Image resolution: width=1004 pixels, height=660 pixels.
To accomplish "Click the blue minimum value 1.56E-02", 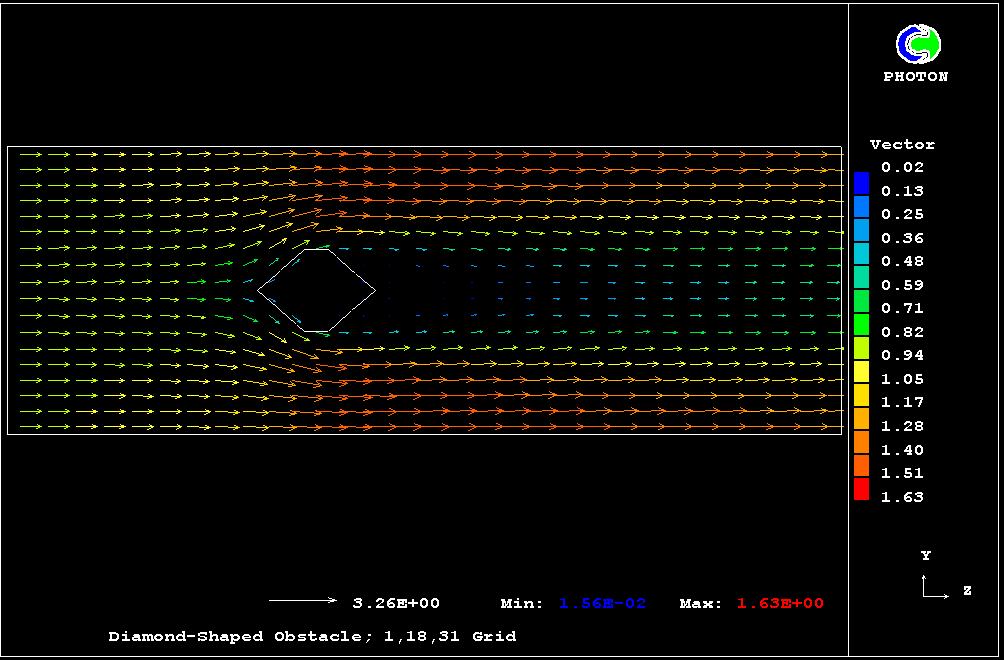I will click(602, 603).
